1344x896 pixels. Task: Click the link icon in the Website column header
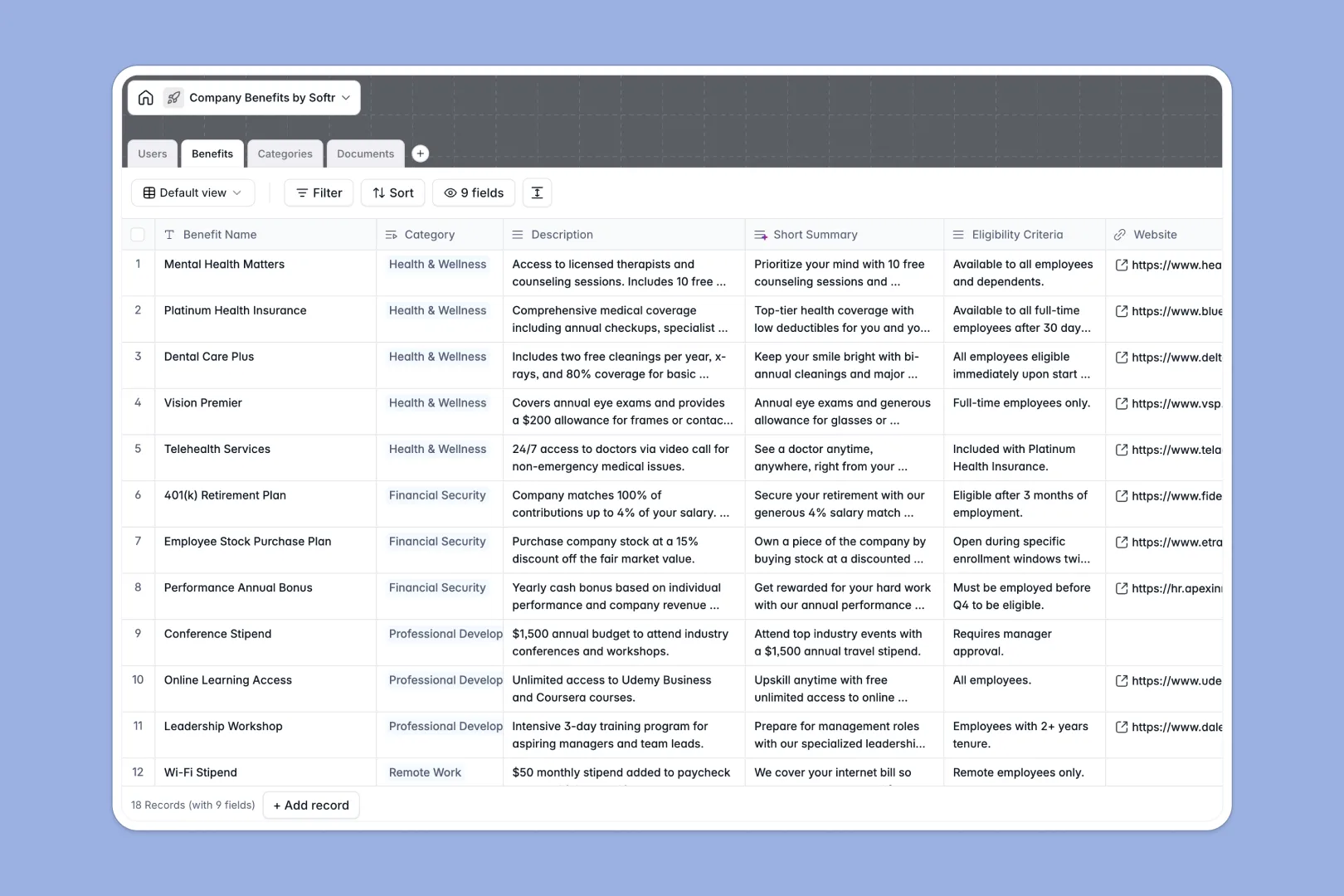(x=1121, y=235)
